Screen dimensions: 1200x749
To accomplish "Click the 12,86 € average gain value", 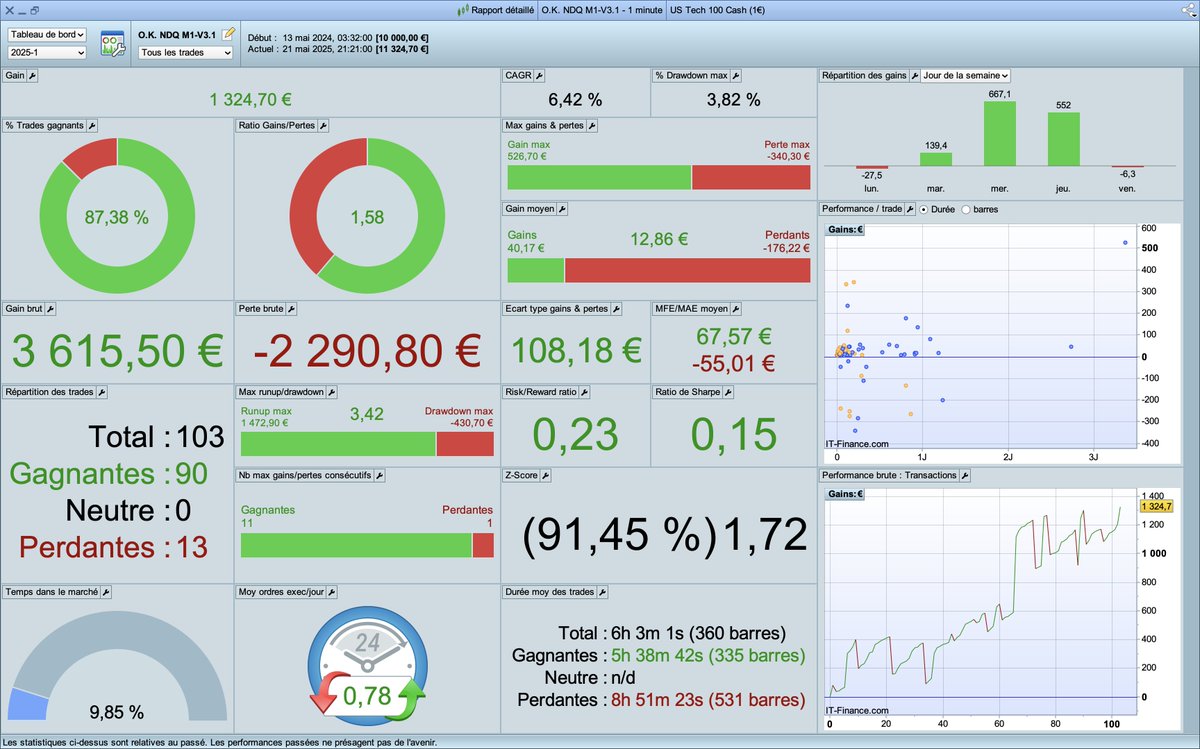I will tap(659, 239).
